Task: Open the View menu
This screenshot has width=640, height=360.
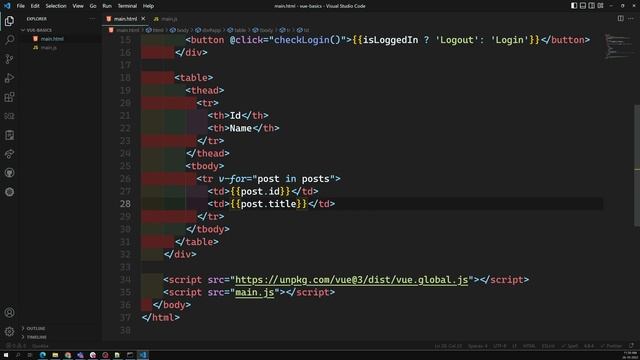Action: click(78, 6)
